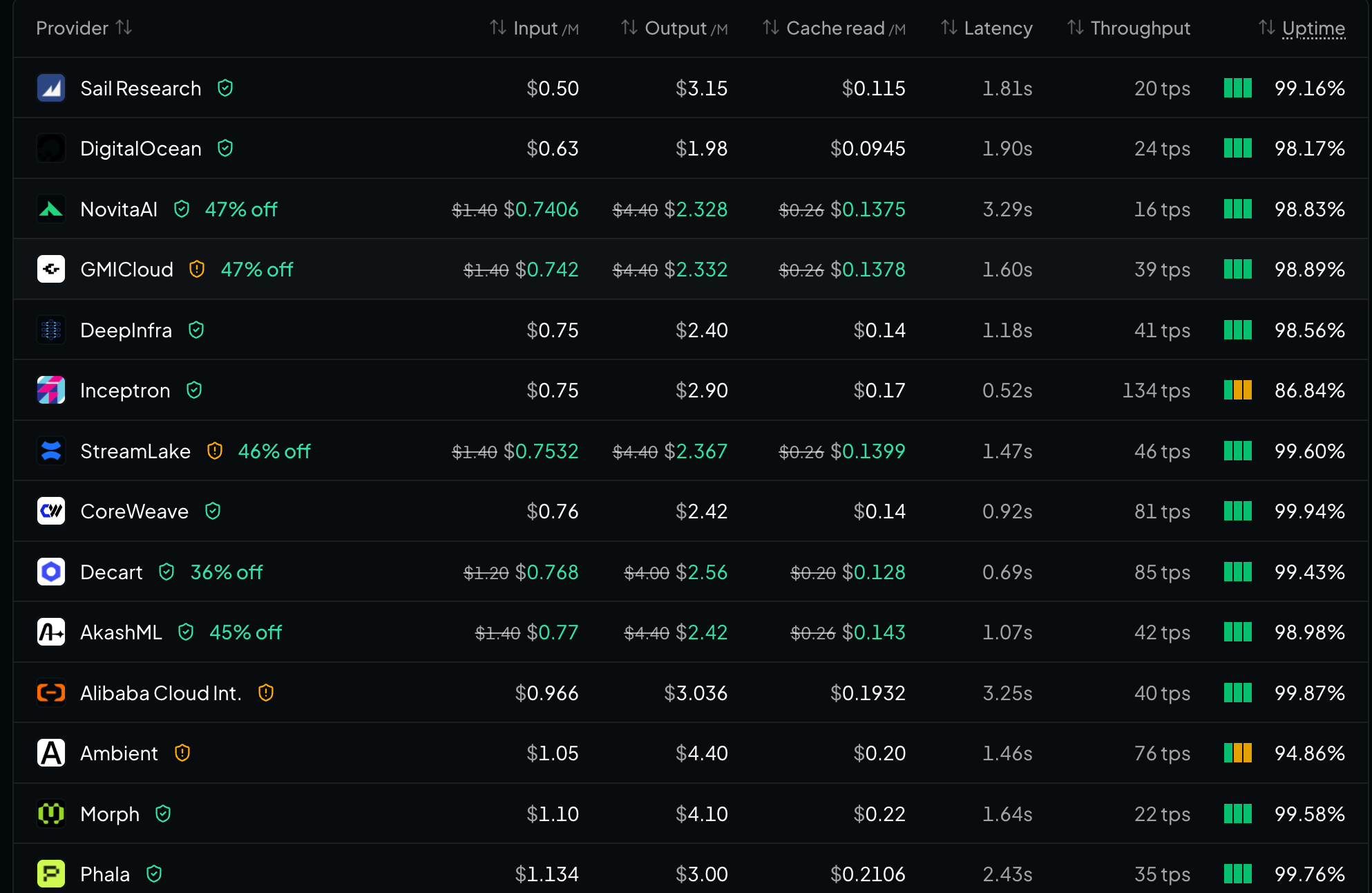Click the green shield beside Decart
This screenshot has height=893, width=1372.
pos(166,572)
